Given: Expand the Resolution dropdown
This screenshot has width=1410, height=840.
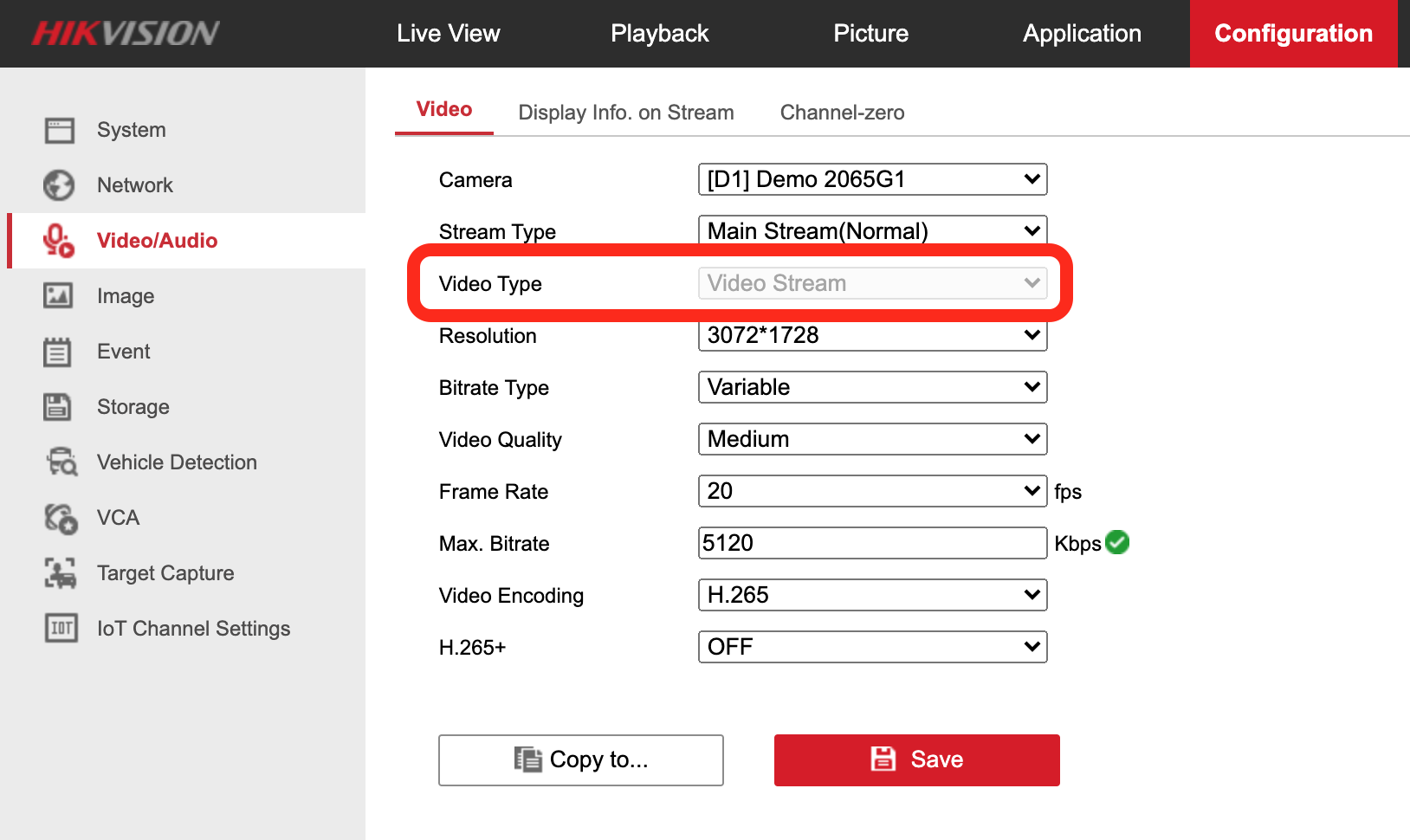Looking at the screenshot, I should click(872, 336).
